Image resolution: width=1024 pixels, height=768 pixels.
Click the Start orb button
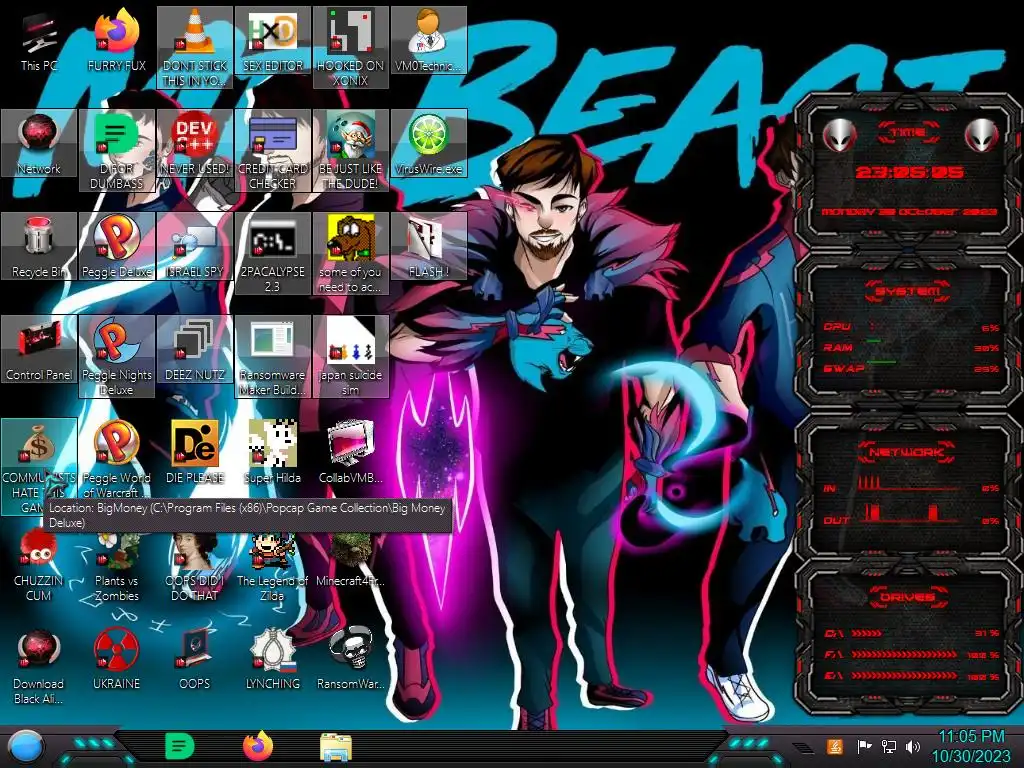coord(26,747)
